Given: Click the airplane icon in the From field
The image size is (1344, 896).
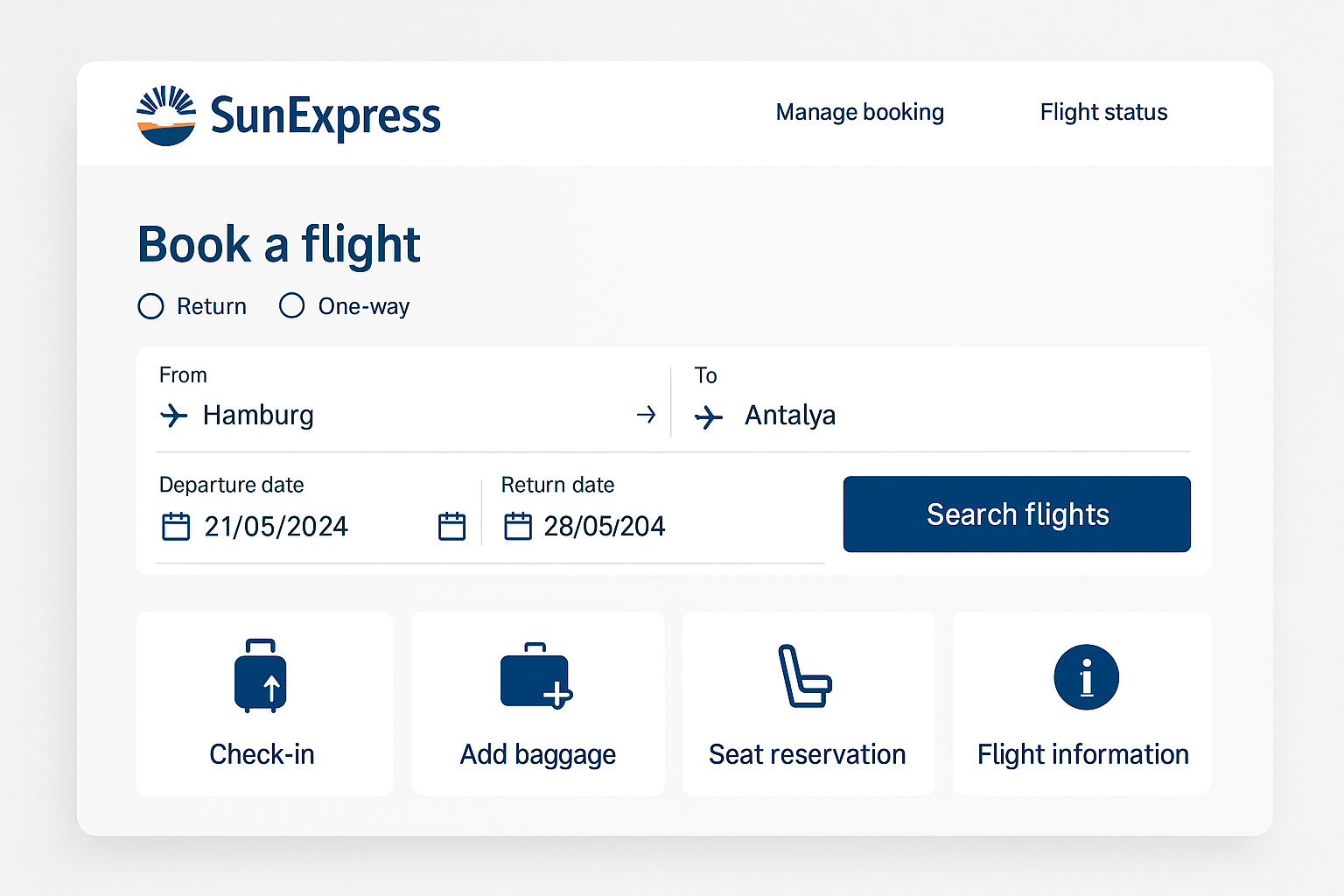Looking at the screenshot, I should coord(174,416).
